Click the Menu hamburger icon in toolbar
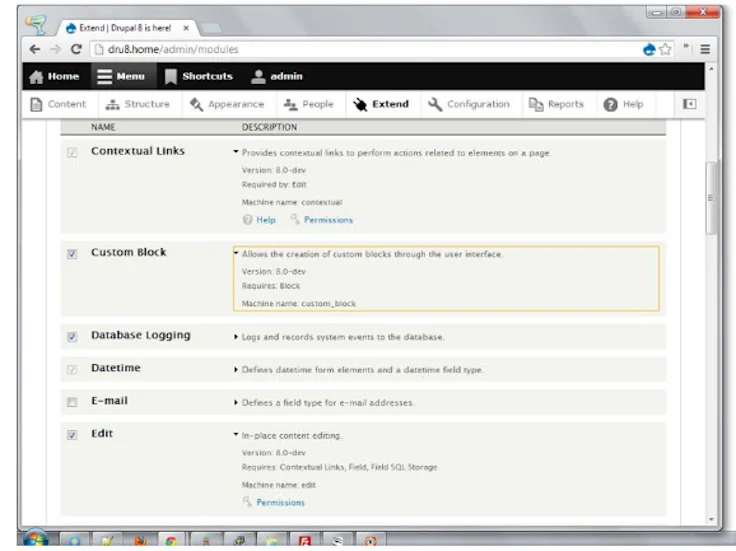 104,77
